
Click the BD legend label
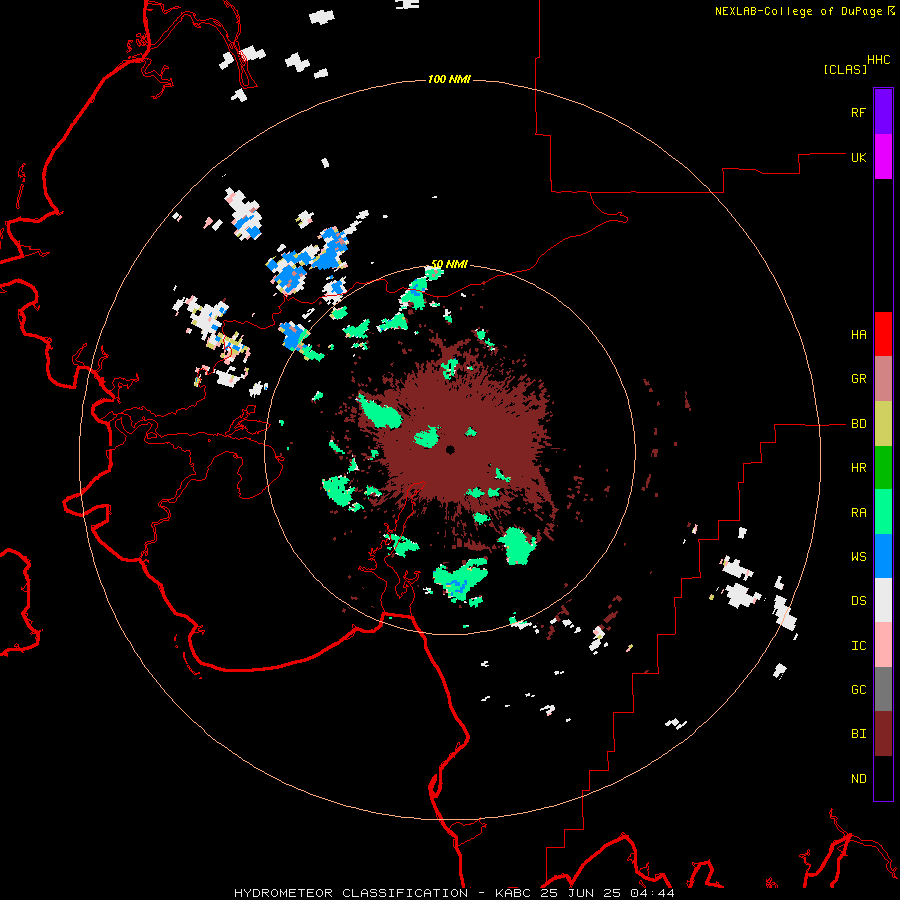(858, 424)
